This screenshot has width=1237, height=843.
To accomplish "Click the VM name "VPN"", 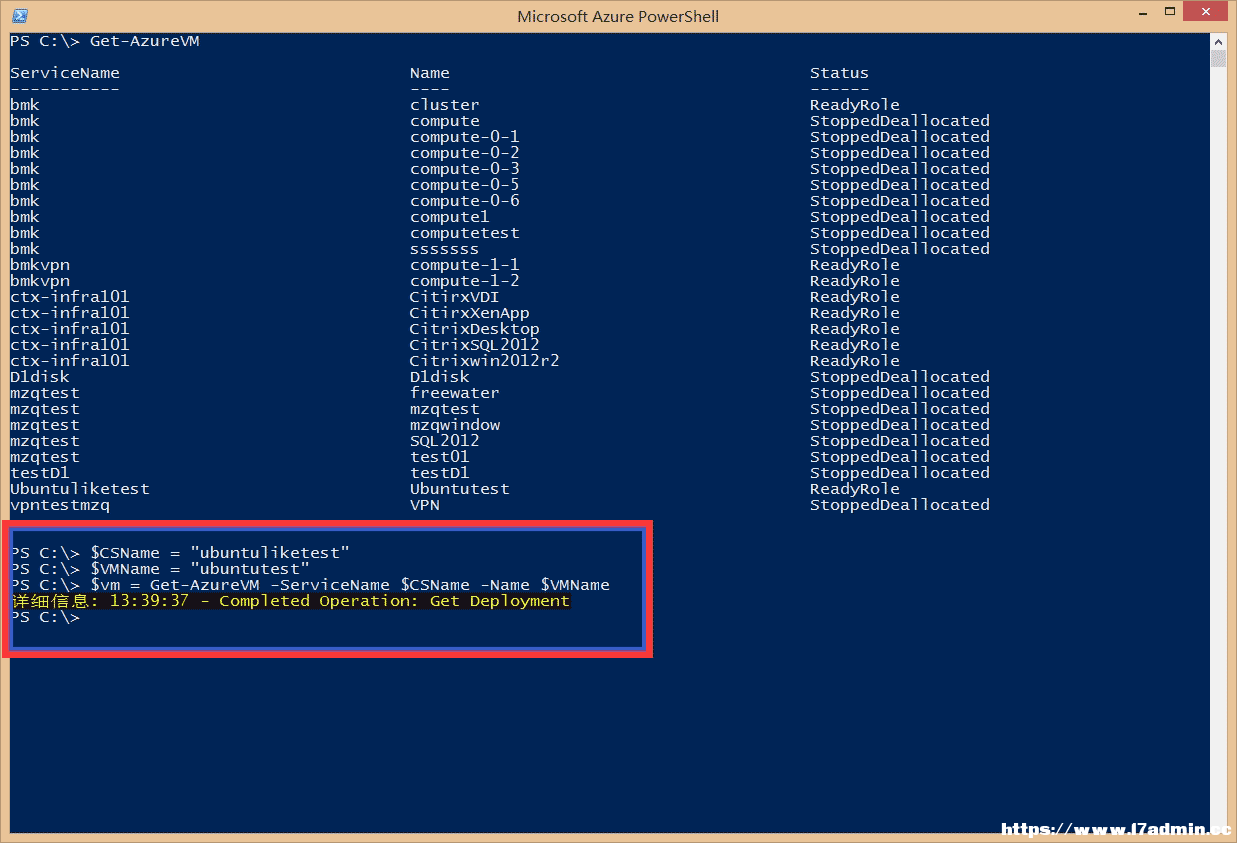I will (425, 505).
